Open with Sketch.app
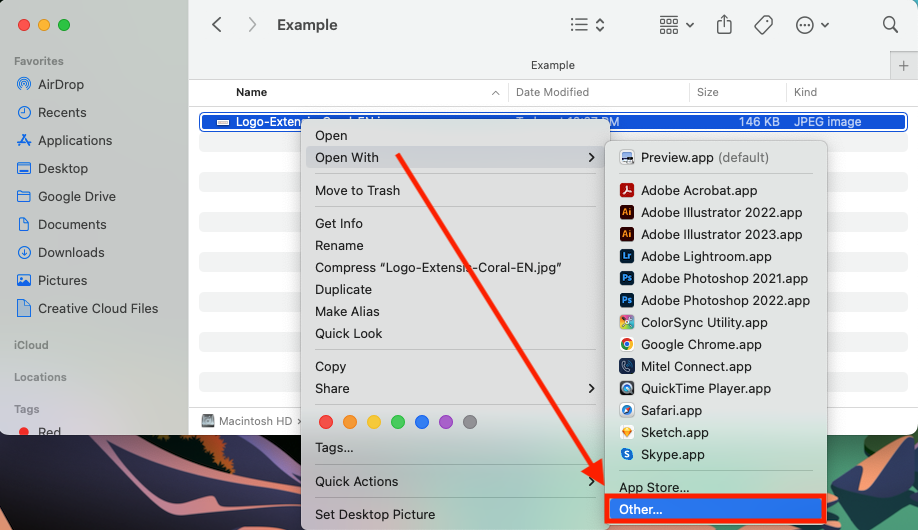Image resolution: width=918 pixels, height=530 pixels. click(x=674, y=432)
